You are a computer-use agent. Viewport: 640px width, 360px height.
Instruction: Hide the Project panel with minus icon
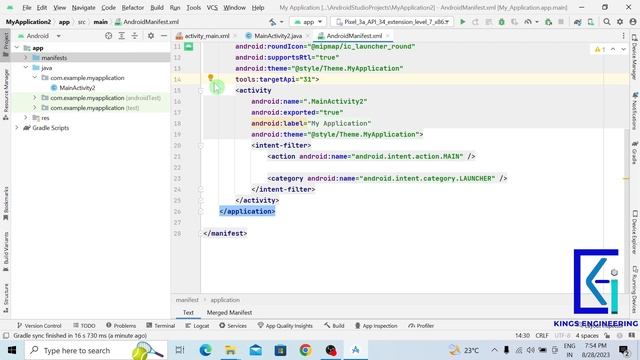coord(164,36)
